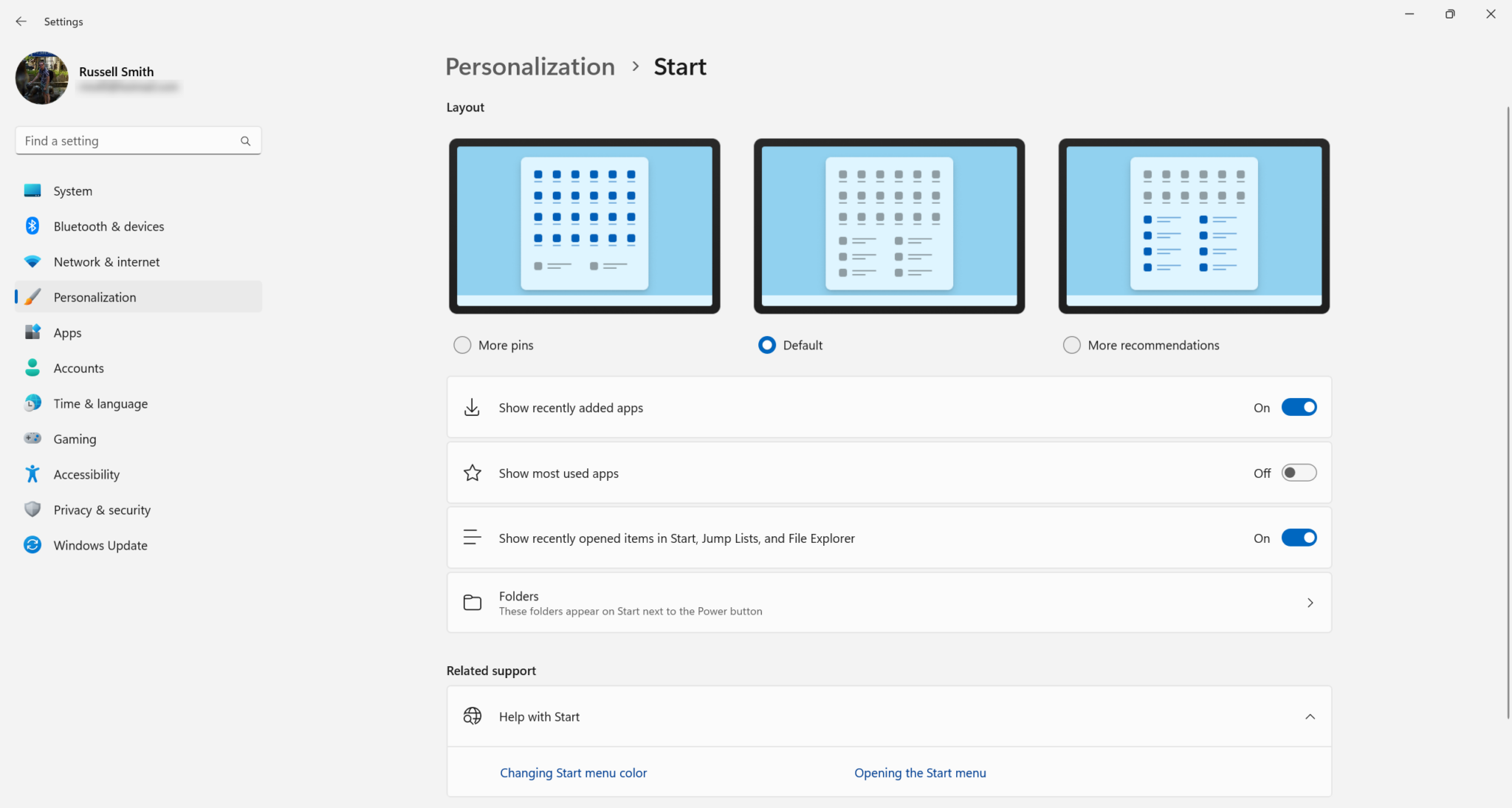This screenshot has height=808, width=1512.
Task: Open Gaming settings
Action: (32, 438)
